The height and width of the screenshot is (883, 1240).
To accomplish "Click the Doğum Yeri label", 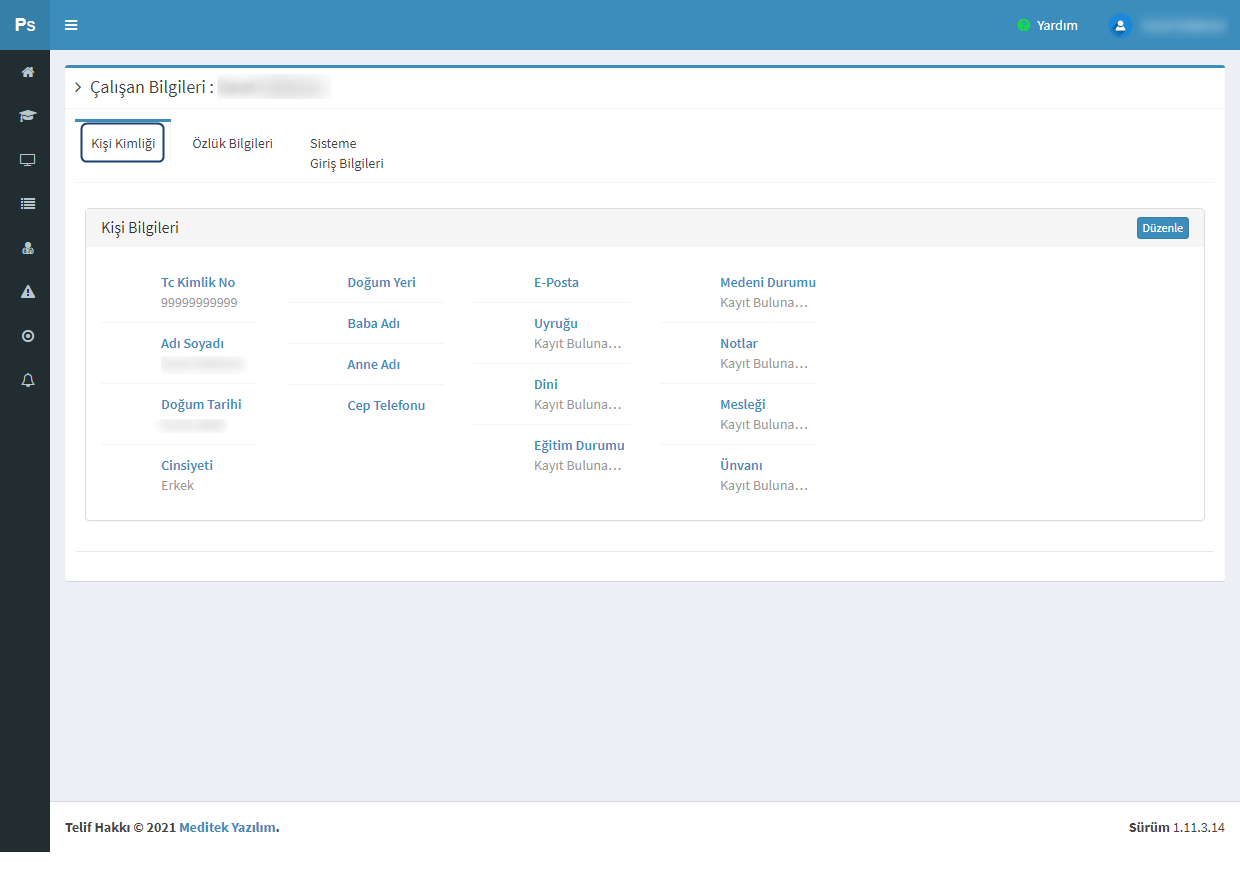I will coord(381,282).
